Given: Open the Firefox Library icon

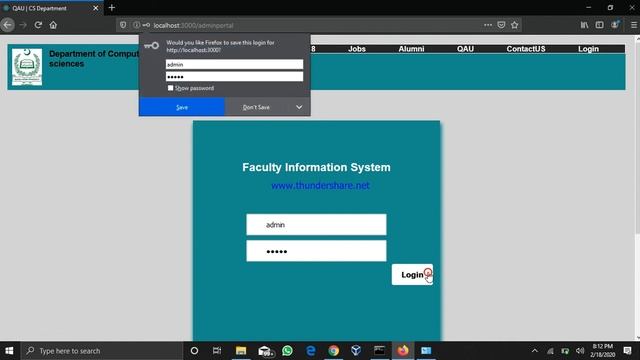Looking at the screenshot, I should tap(584, 25).
